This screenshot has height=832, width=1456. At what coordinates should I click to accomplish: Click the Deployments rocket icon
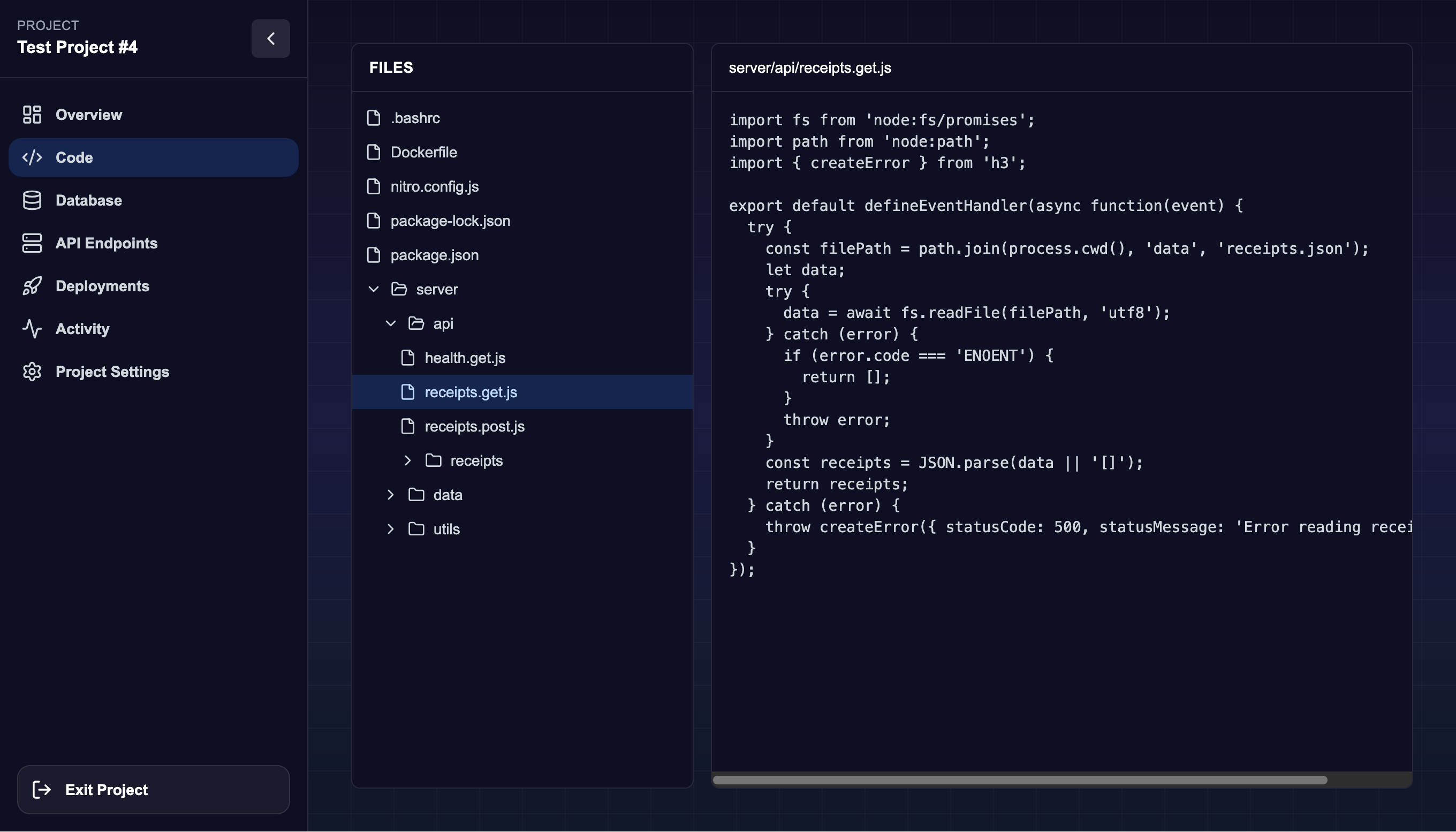tap(32, 286)
